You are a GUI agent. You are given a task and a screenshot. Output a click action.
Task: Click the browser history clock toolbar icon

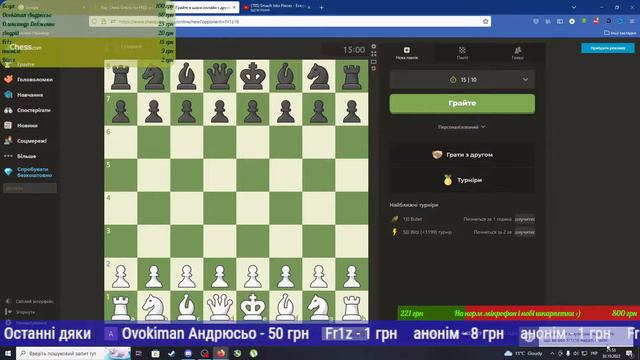(536, 21)
